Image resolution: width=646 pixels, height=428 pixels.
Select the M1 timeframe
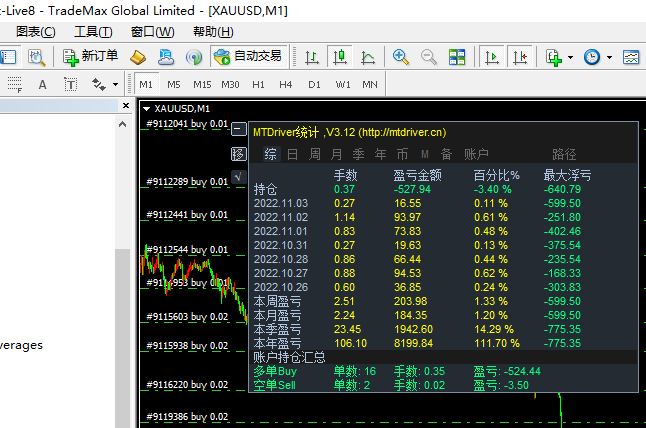point(146,84)
